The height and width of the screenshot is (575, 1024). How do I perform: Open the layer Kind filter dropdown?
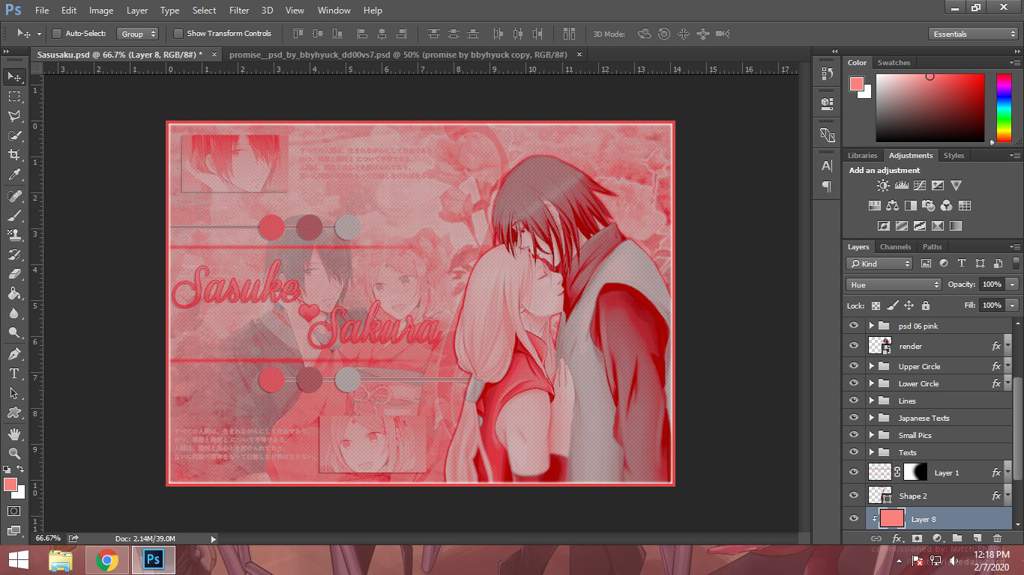(879, 263)
